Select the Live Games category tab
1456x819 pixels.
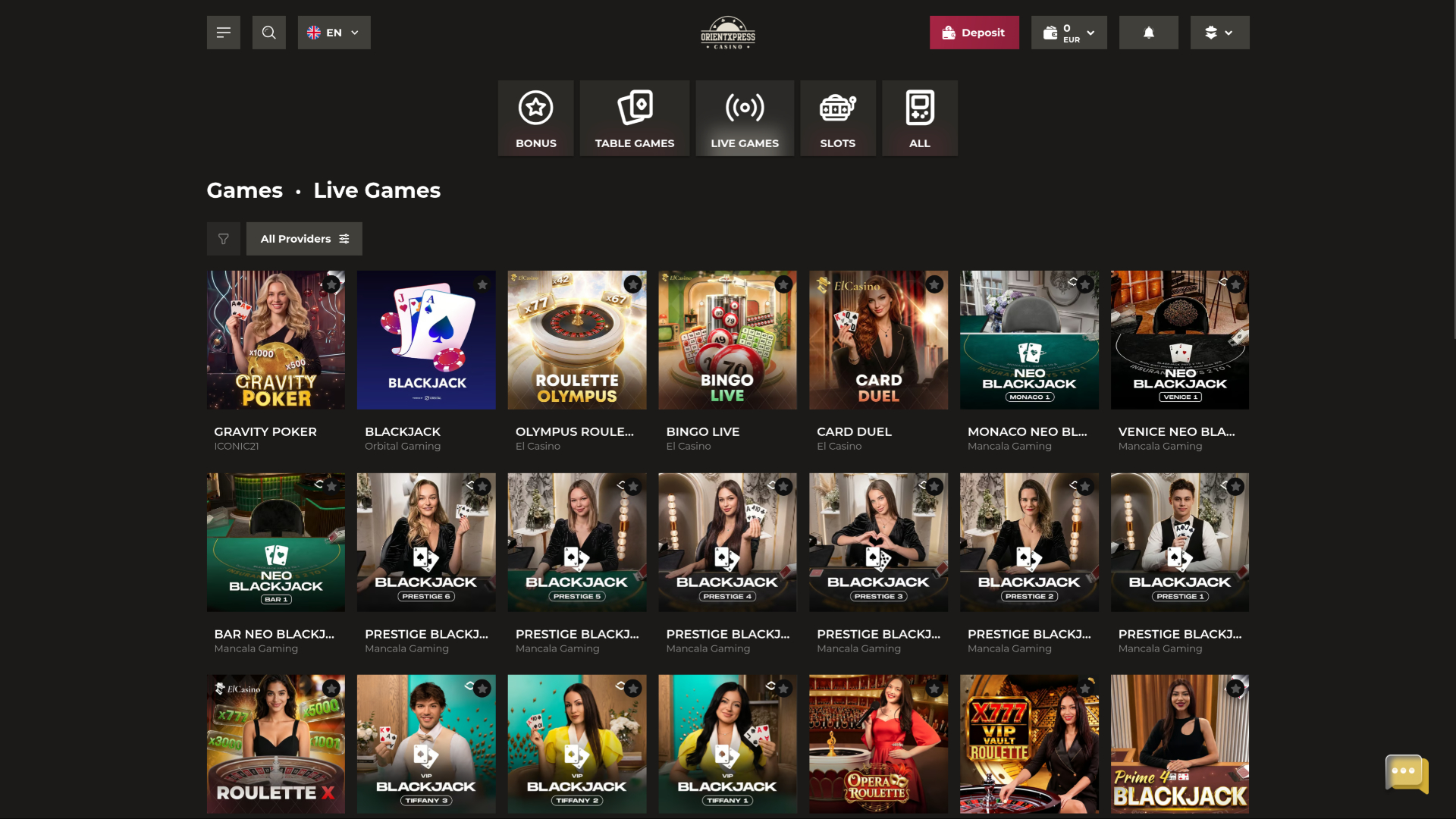pyautogui.click(x=745, y=118)
